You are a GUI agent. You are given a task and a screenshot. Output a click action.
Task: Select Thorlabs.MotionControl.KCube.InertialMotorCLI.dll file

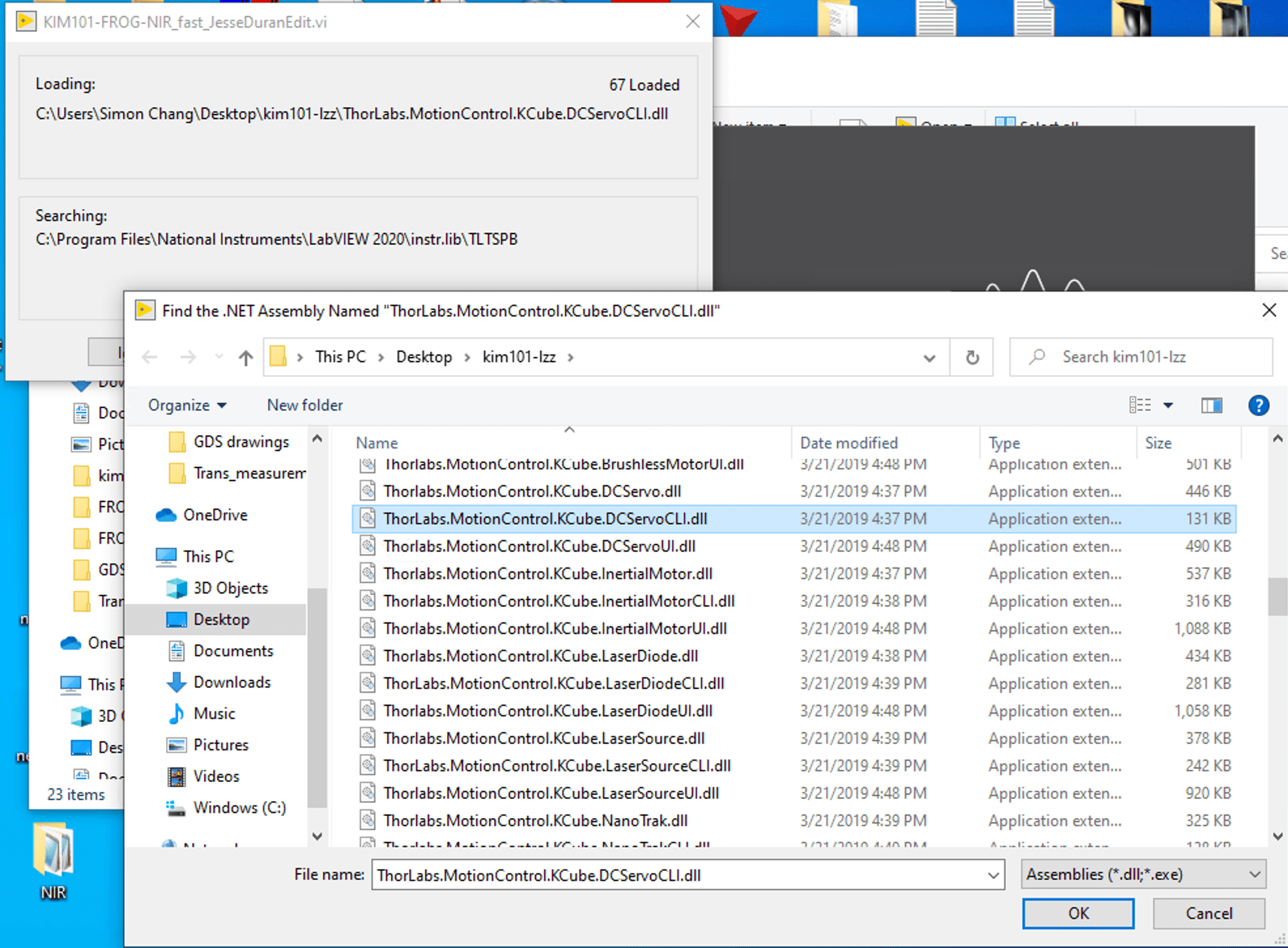tap(794, 601)
